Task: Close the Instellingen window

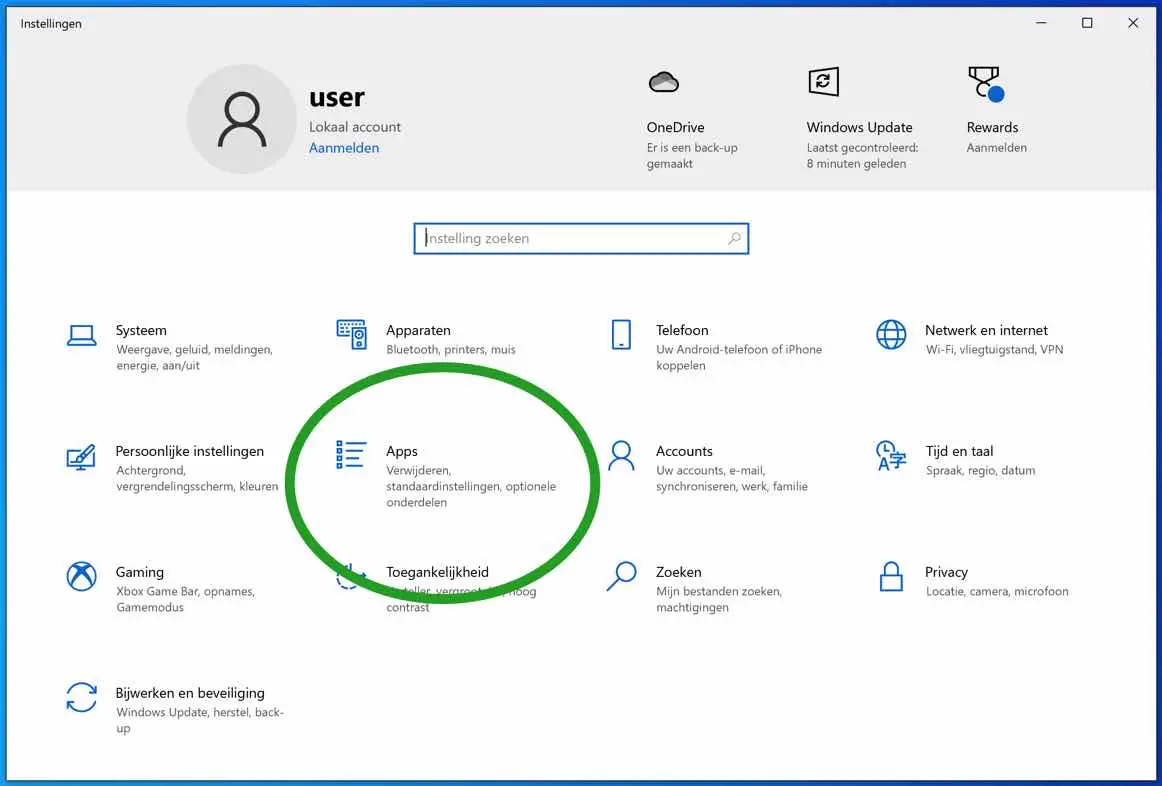Action: pyautogui.click(x=1133, y=23)
